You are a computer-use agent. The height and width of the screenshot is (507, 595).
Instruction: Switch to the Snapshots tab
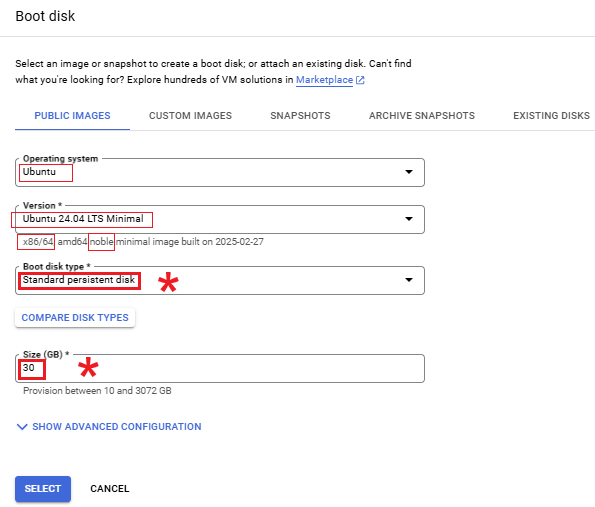300,116
